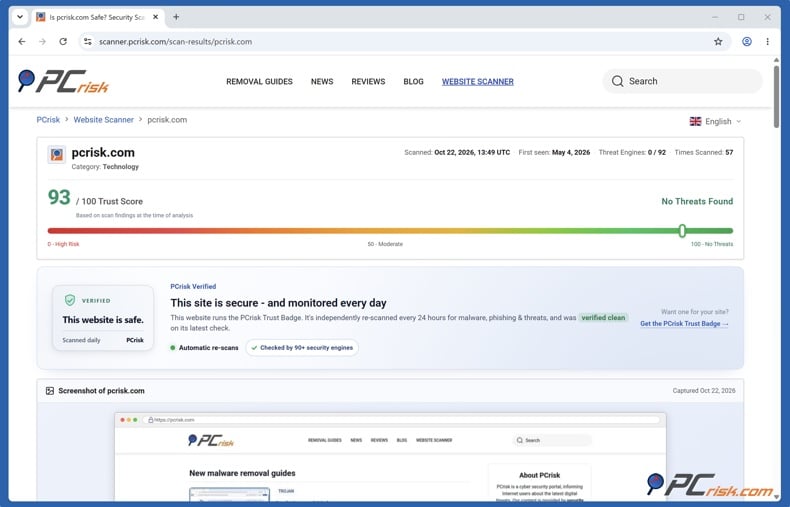Click the UK flag language icon
This screenshot has width=790, height=507.
coord(695,121)
